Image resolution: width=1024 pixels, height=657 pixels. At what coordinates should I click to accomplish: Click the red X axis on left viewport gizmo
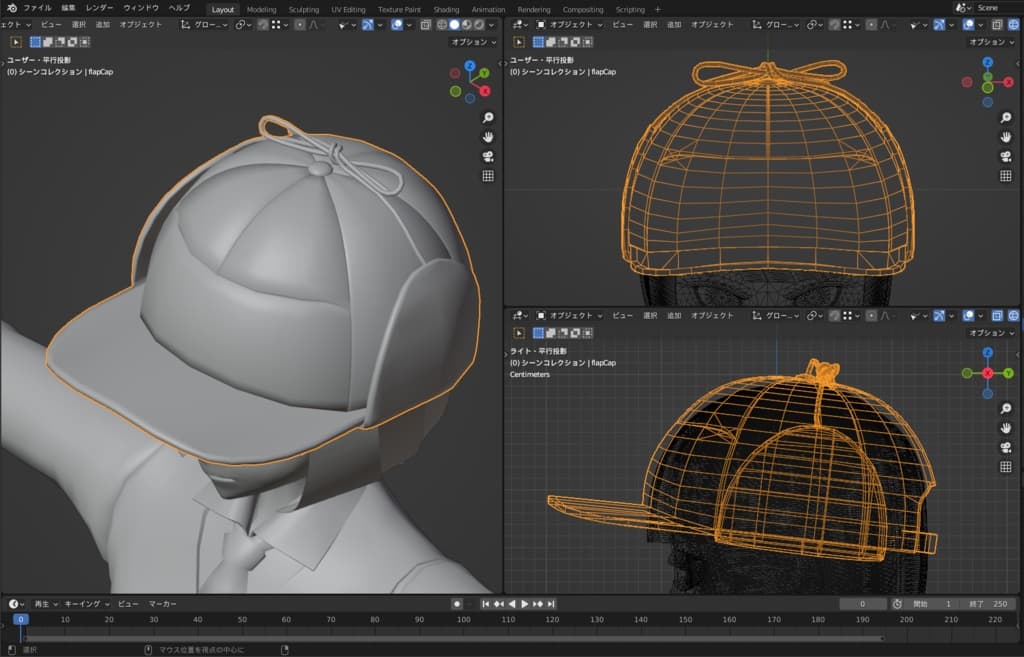(x=485, y=91)
